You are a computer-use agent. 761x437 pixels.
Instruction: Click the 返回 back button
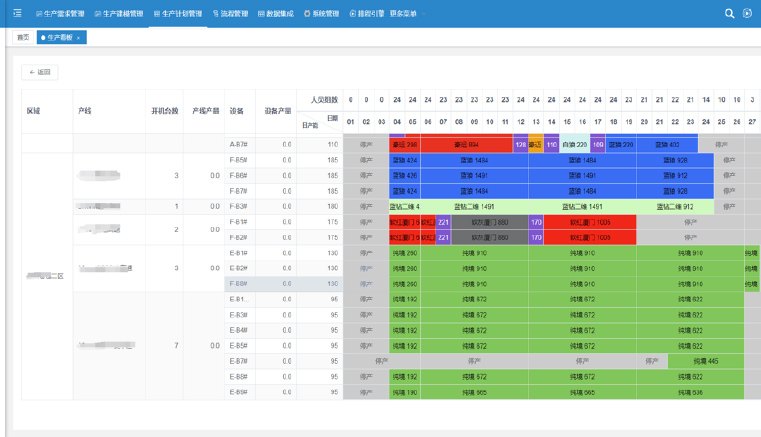pos(40,72)
